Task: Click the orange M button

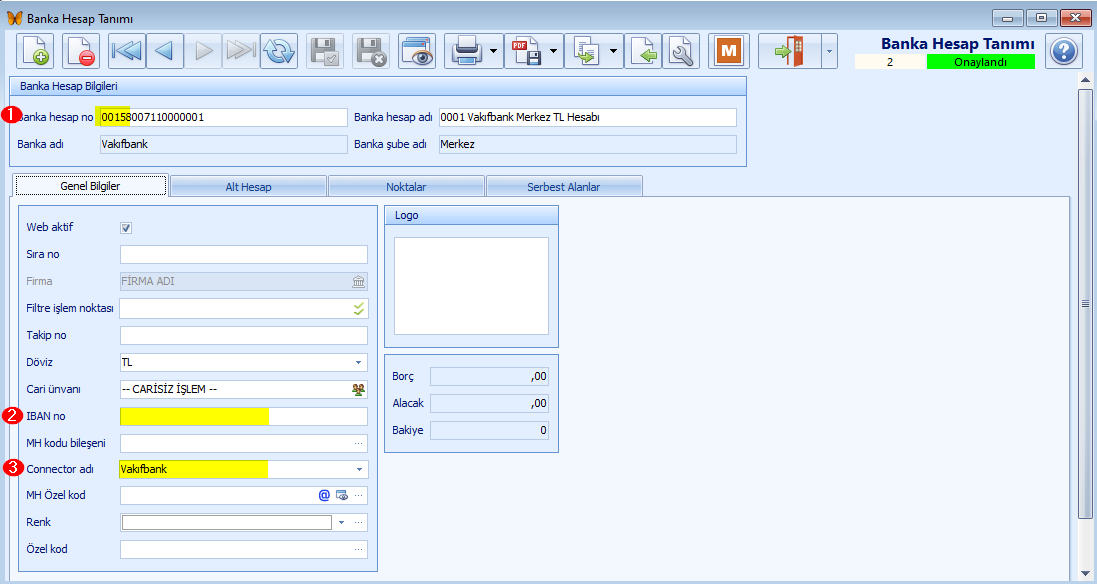Action: 729,51
